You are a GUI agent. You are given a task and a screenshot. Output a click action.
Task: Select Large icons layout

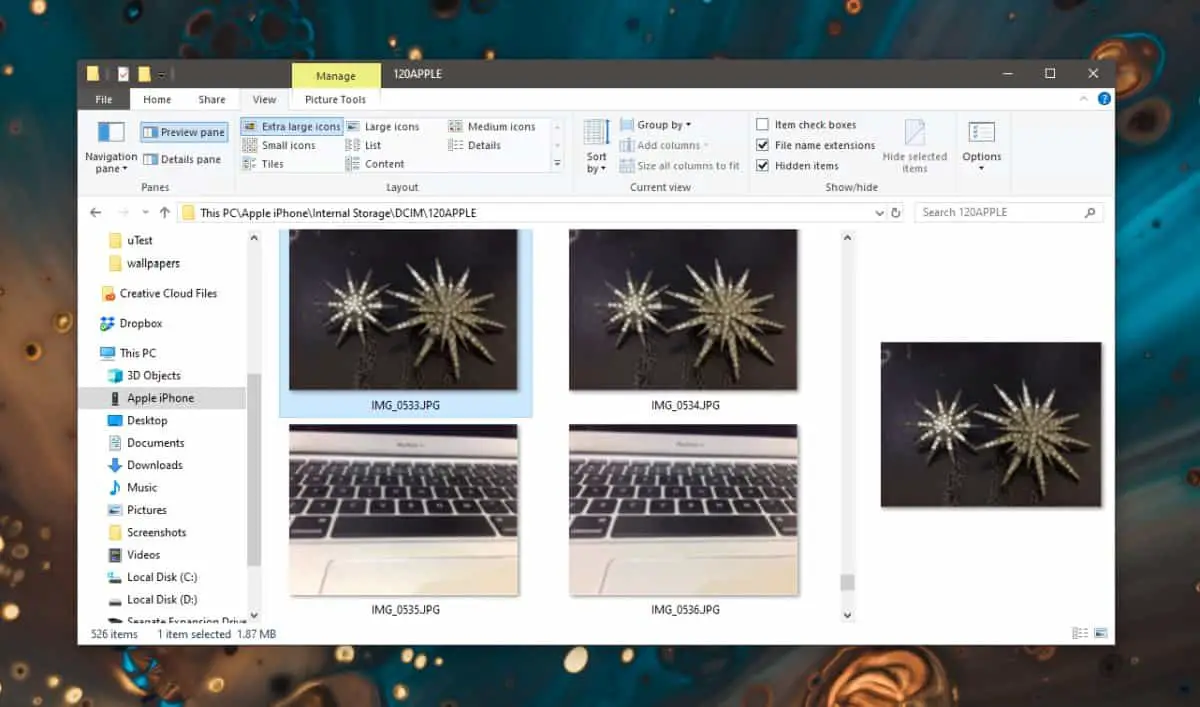coord(383,127)
